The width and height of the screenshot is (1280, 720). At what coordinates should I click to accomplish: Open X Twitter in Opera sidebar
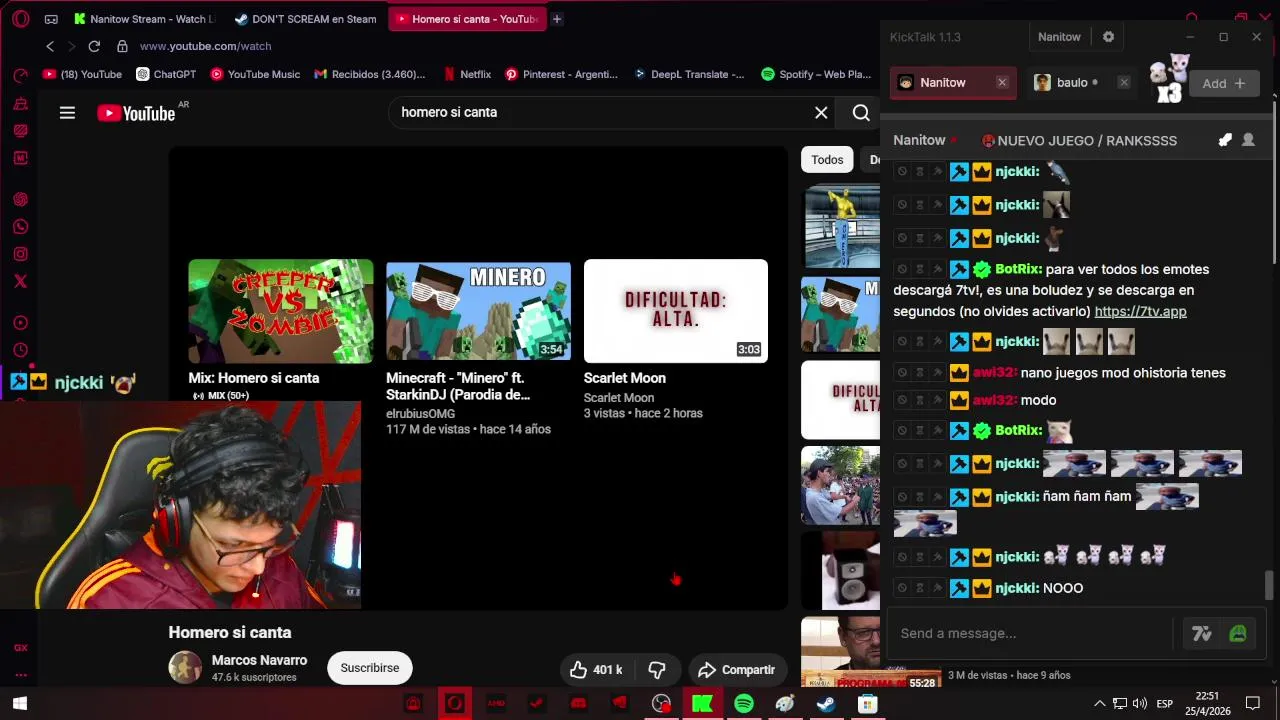tap(20, 282)
